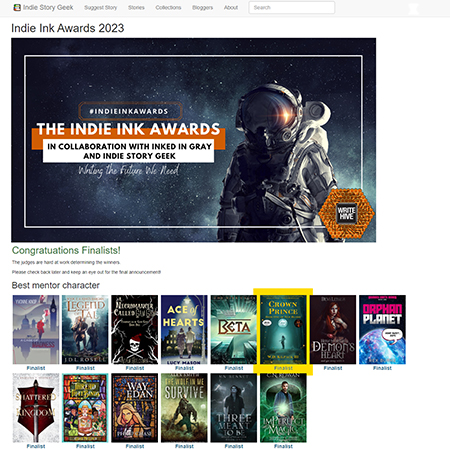Viewport: 450px width, 450px height.
Task: Click the Indie Story Geek logo icon
Action: pos(17,7)
